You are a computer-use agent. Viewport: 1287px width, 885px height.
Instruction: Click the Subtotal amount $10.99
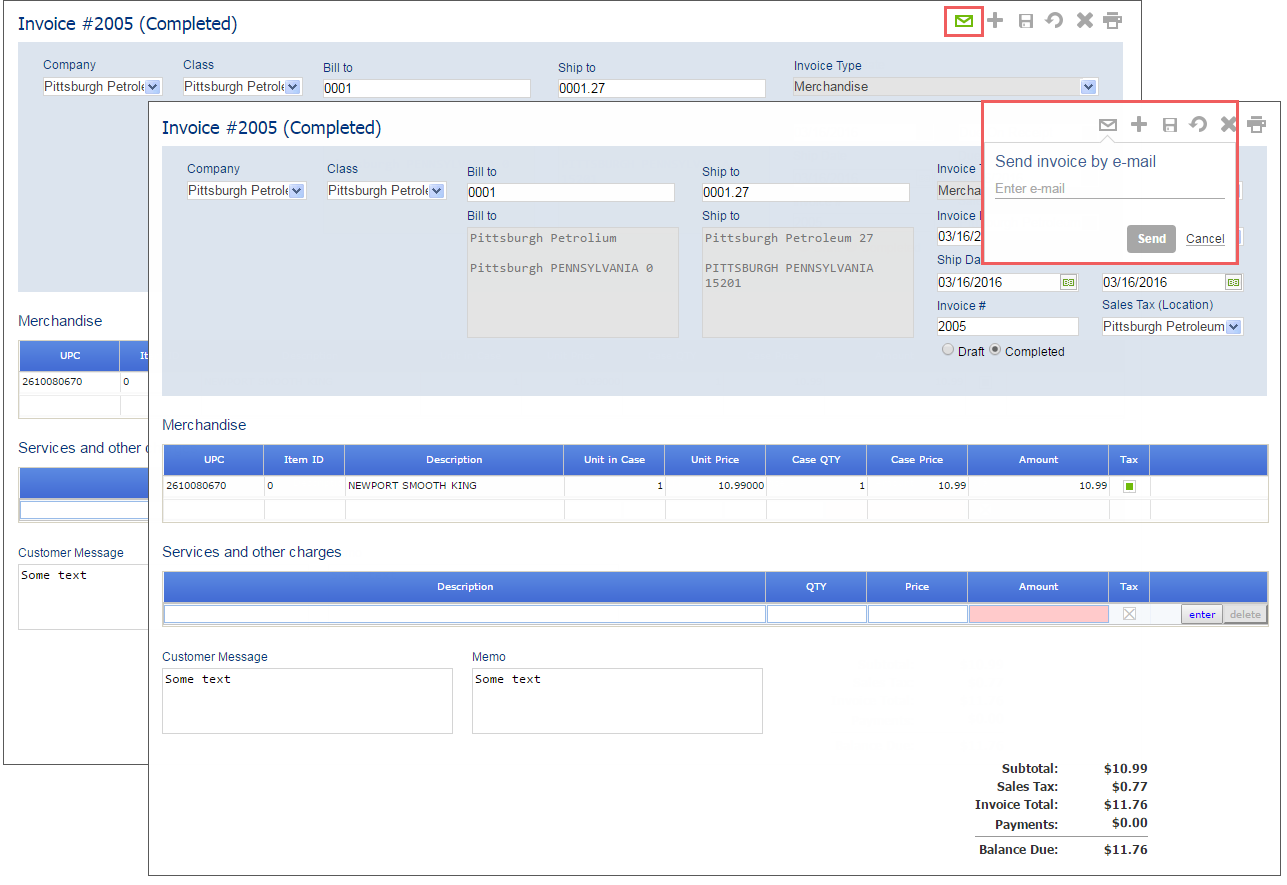click(x=1126, y=769)
